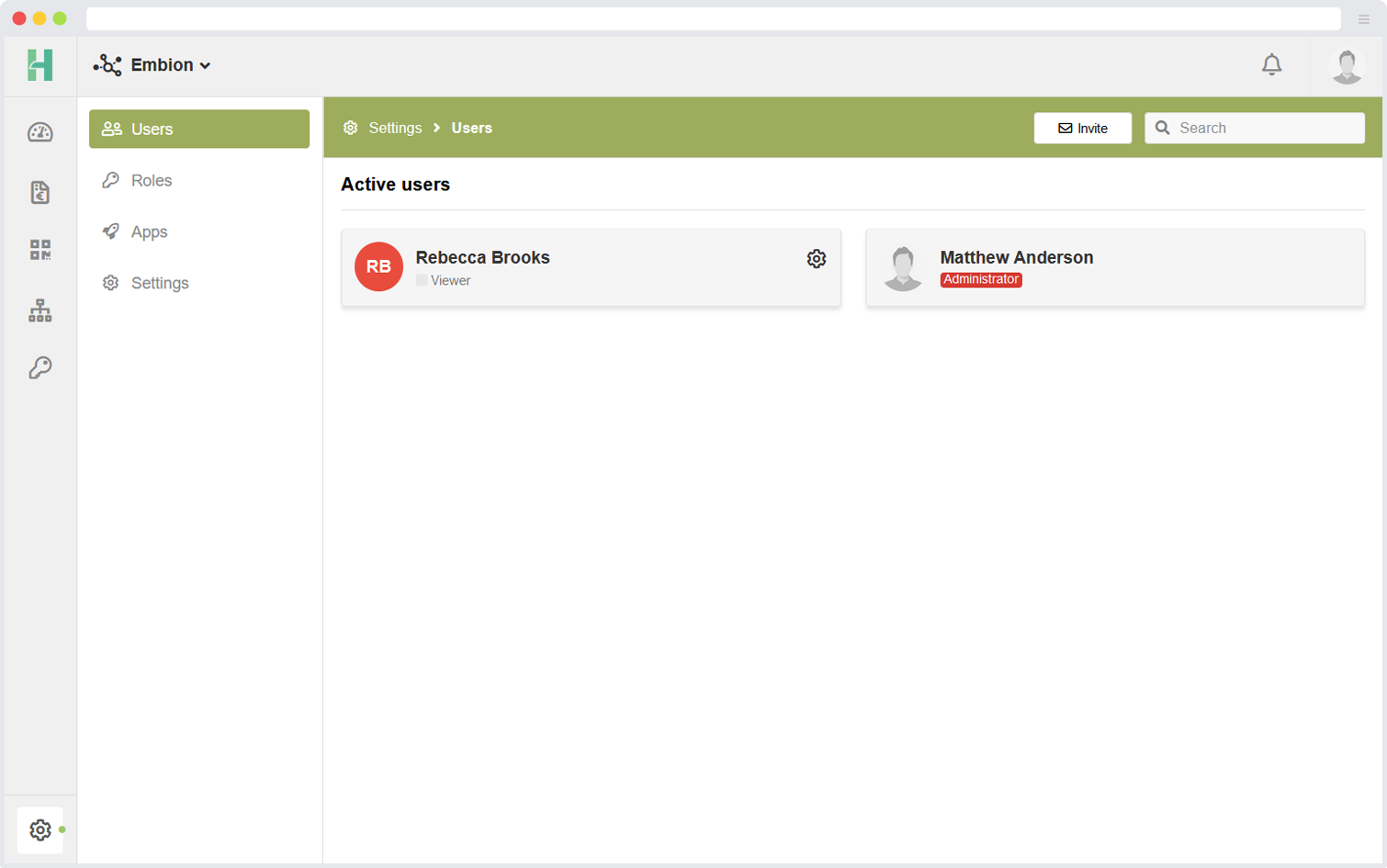The width and height of the screenshot is (1387, 868).
Task: Open Rebecca Brooks user settings gear
Action: [816, 259]
